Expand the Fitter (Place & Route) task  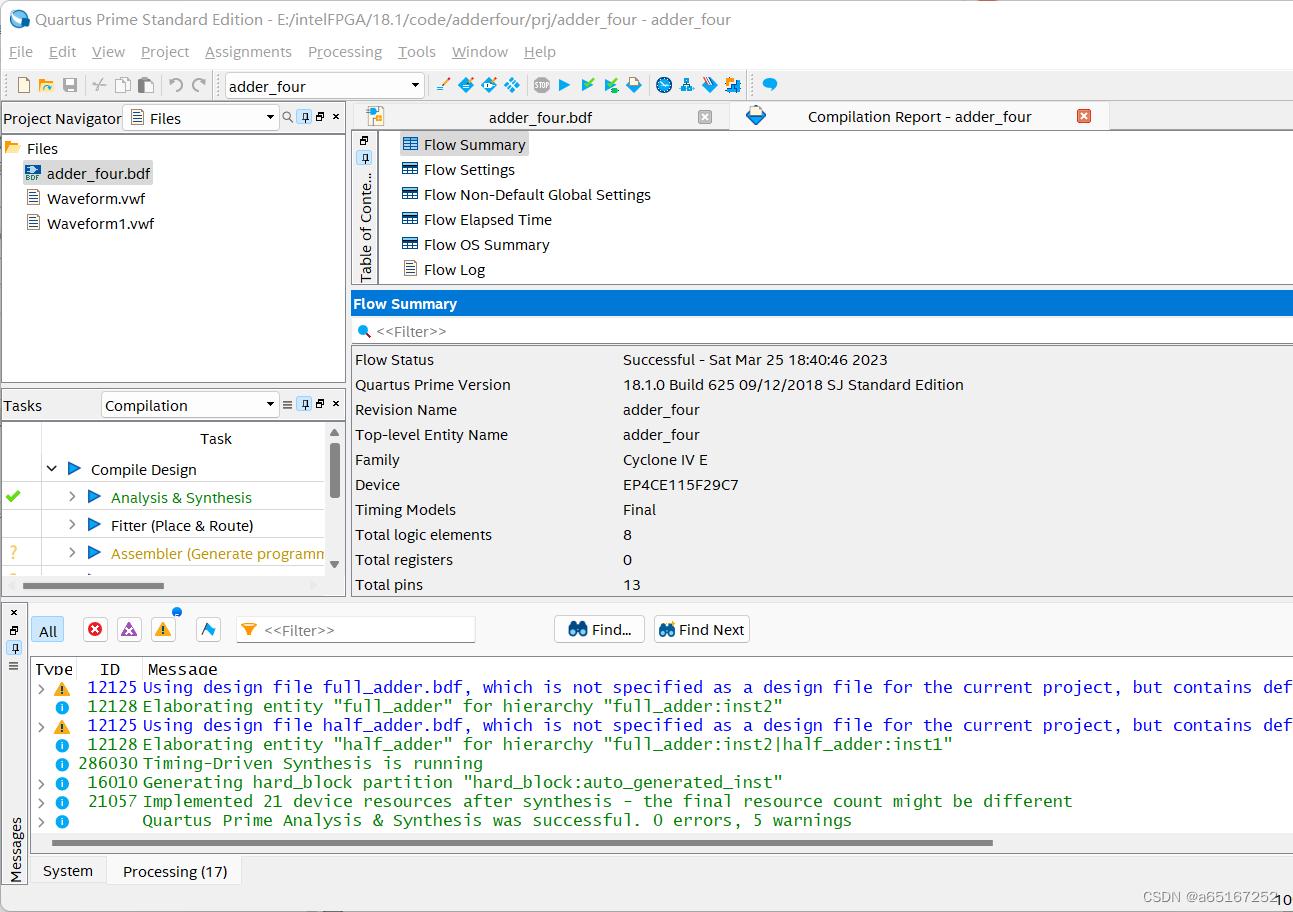pyautogui.click(x=72, y=525)
